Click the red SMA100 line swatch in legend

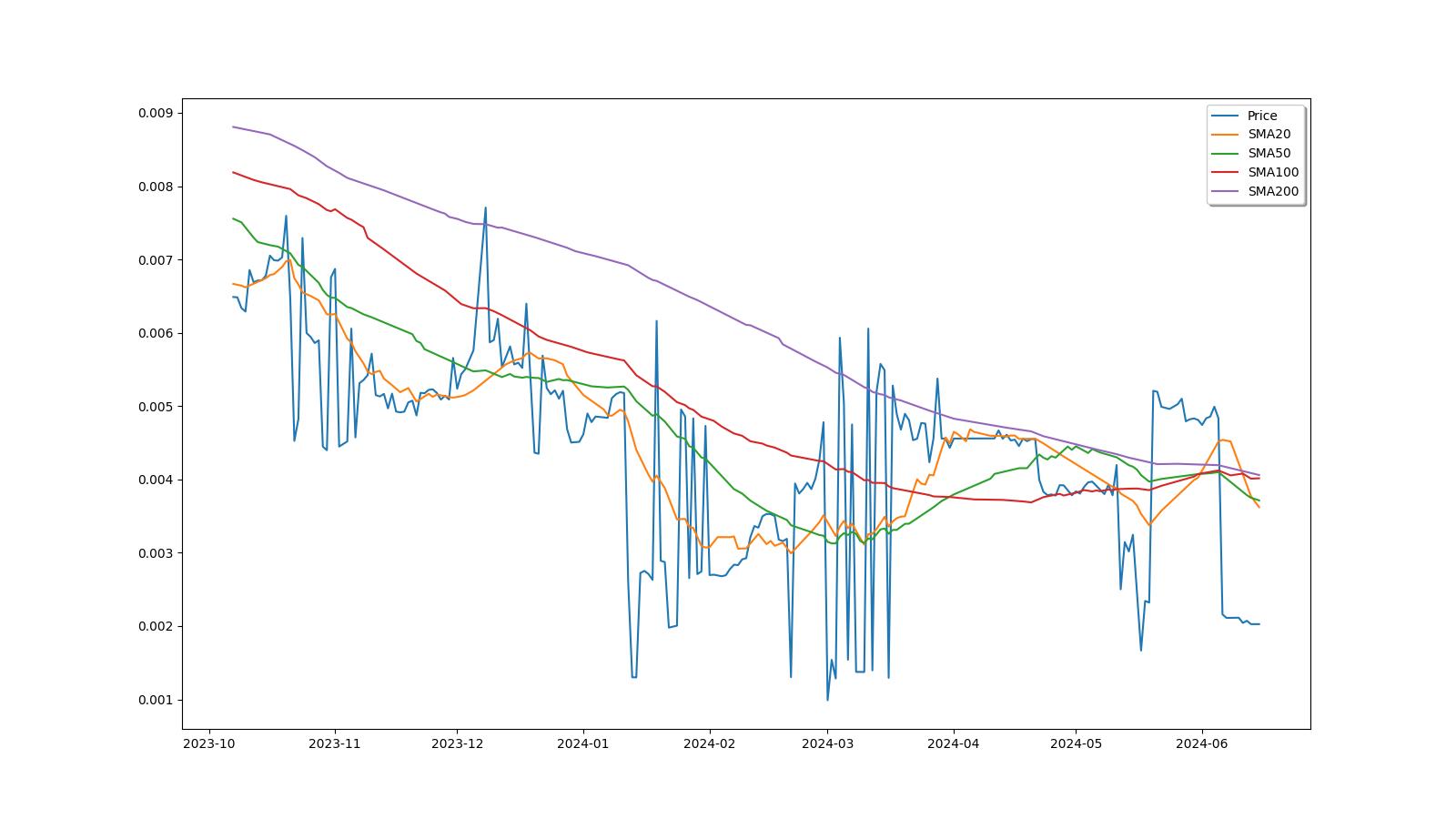(1226, 173)
